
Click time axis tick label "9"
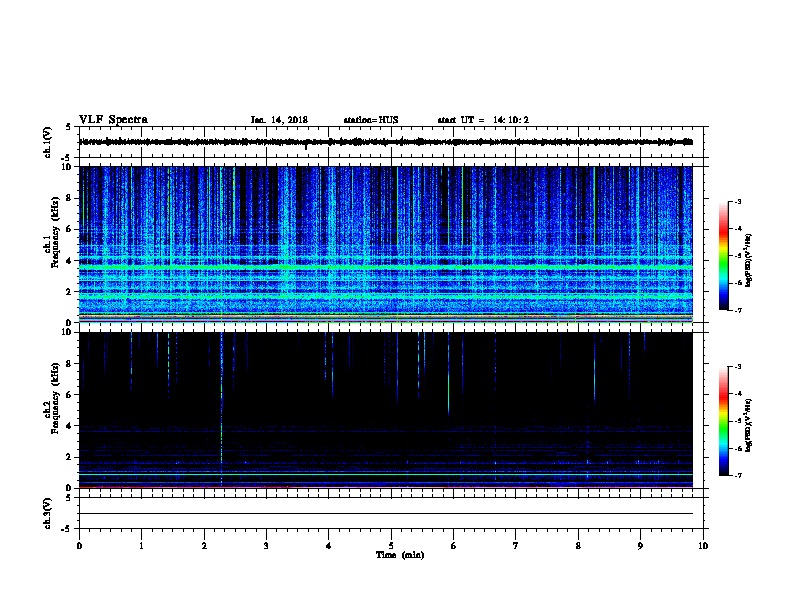pos(640,545)
